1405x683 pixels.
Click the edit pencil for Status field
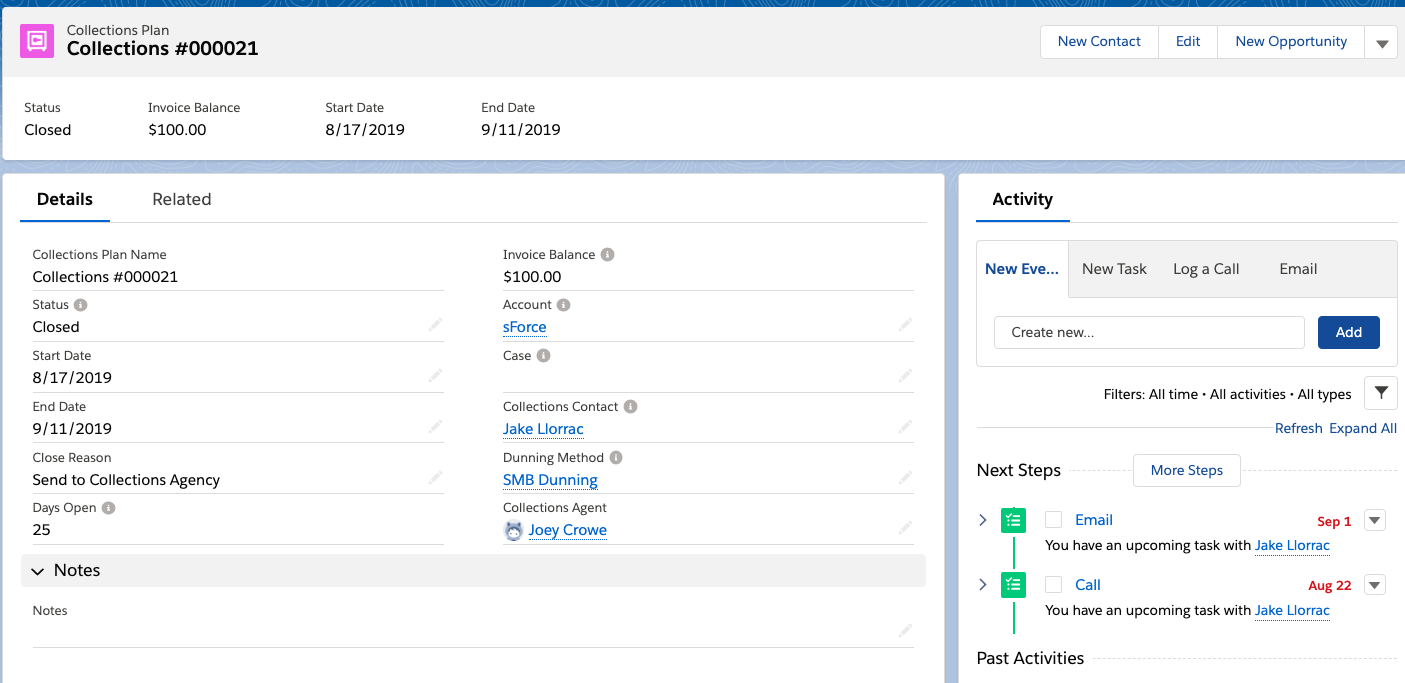pyautogui.click(x=436, y=325)
